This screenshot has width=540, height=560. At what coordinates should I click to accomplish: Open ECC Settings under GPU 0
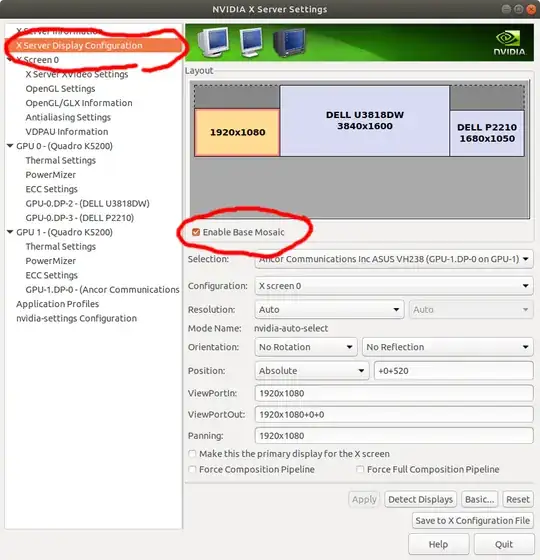coord(51,189)
